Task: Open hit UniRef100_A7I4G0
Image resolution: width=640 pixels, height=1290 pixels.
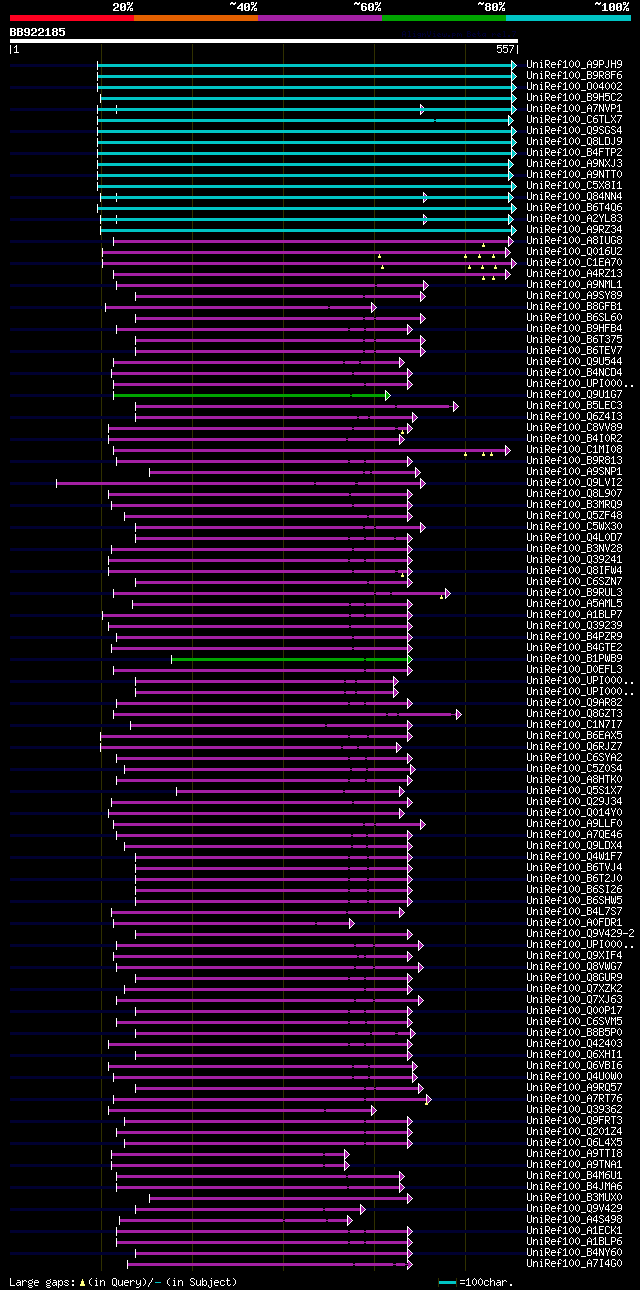Action: pos(574,1264)
